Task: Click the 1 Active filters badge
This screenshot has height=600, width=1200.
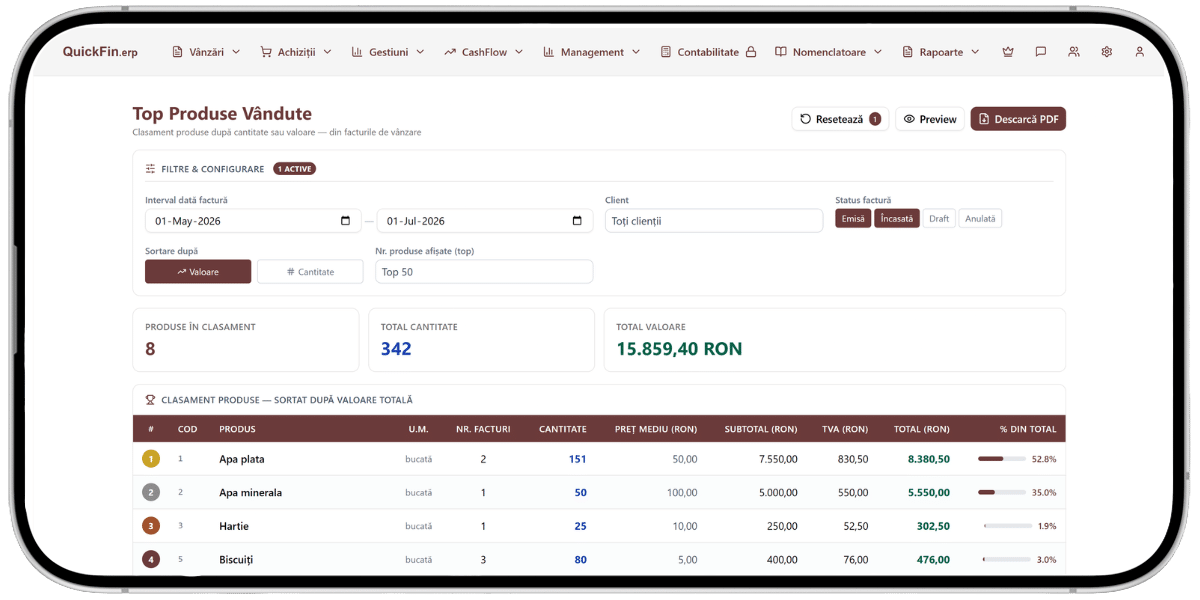Action: (x=295, y=169)
